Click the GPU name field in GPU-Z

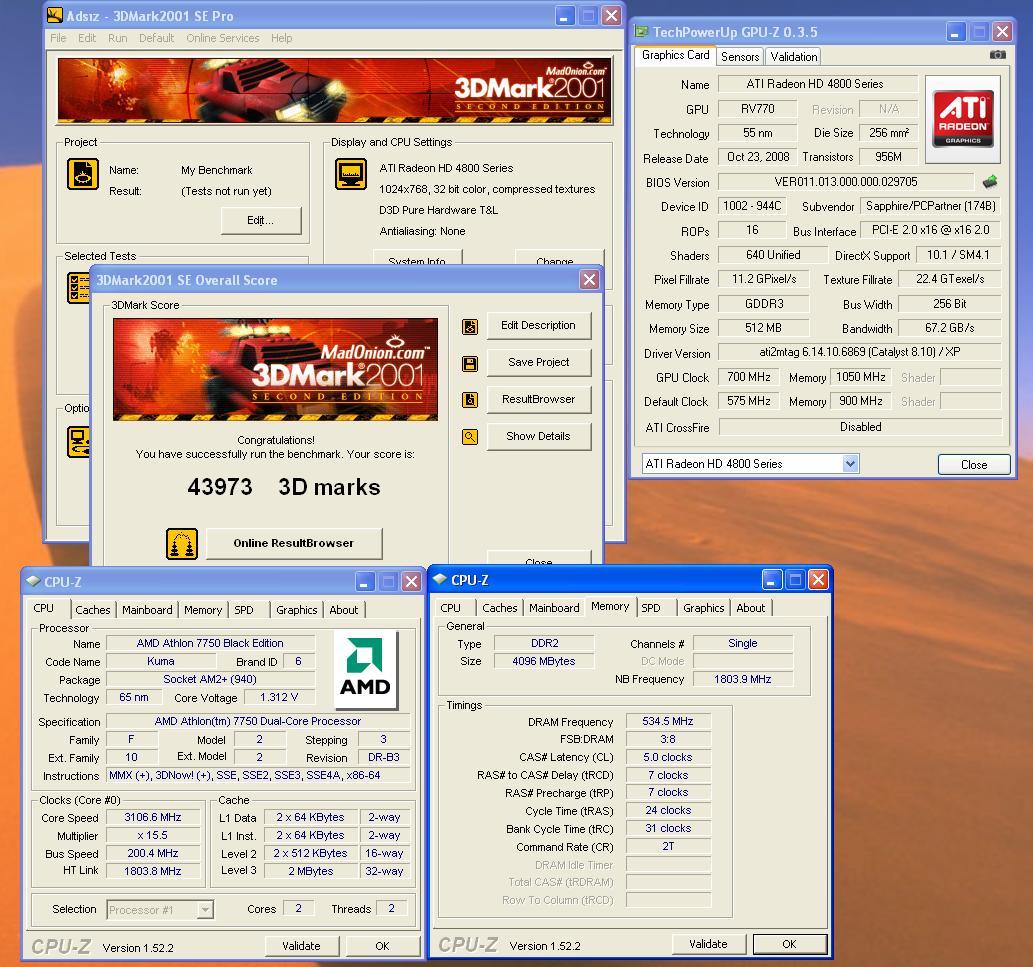816,84
